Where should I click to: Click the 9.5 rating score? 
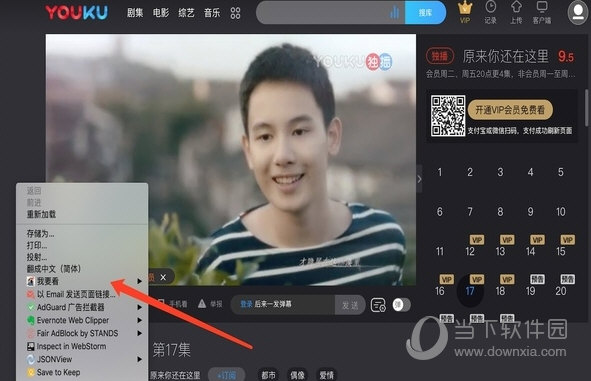coord(566,57)
